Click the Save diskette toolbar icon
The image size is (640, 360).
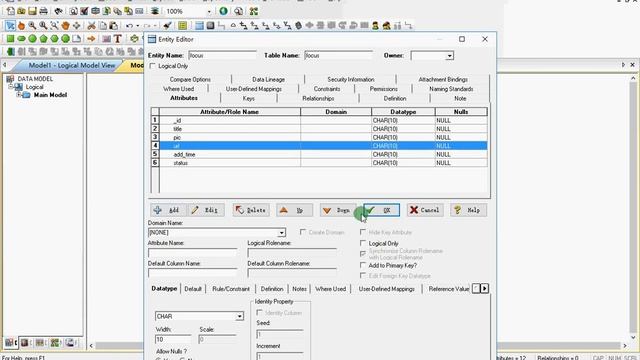click(32, 11)
